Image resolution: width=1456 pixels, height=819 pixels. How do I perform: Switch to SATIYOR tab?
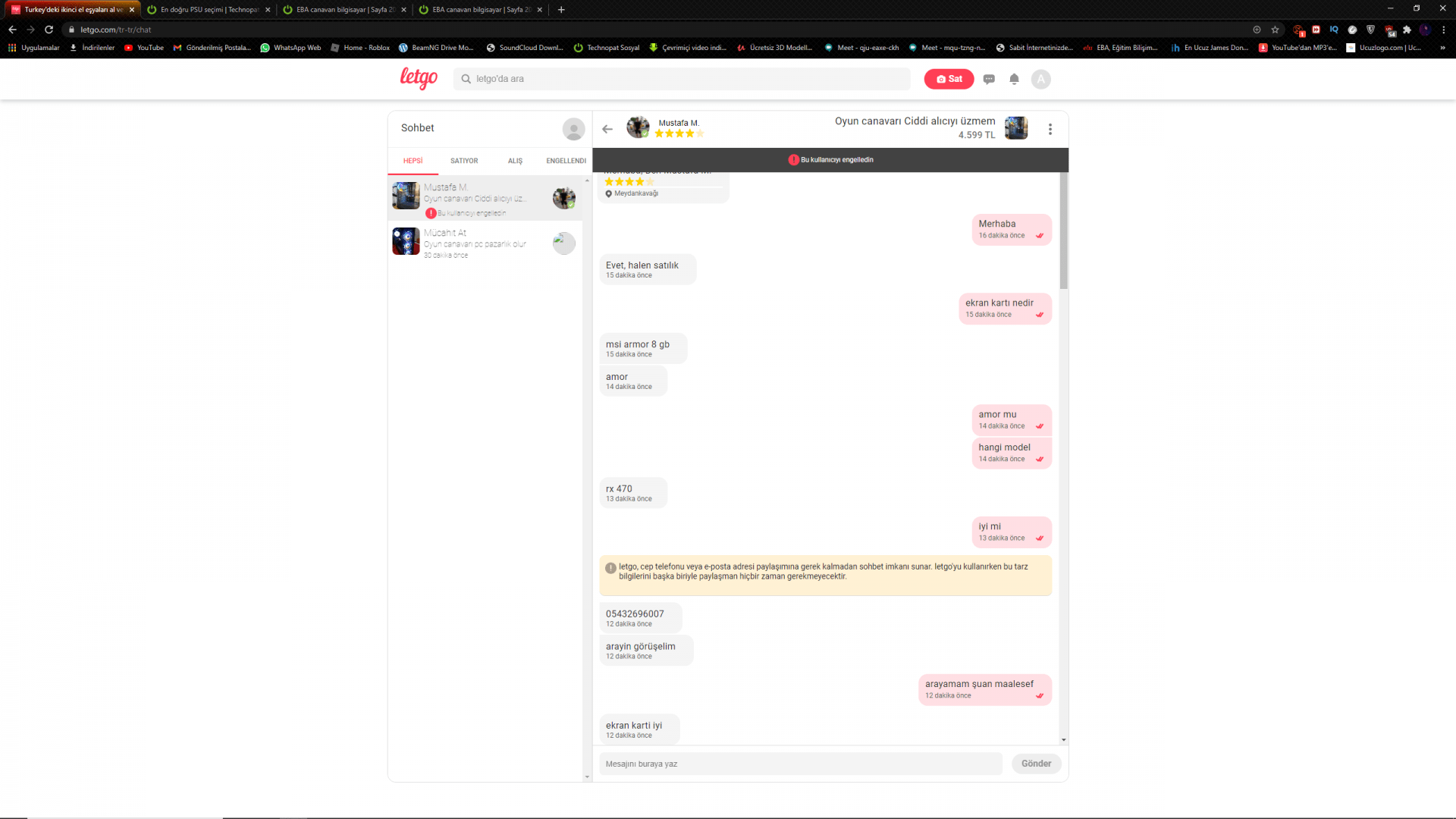(464, 161)
